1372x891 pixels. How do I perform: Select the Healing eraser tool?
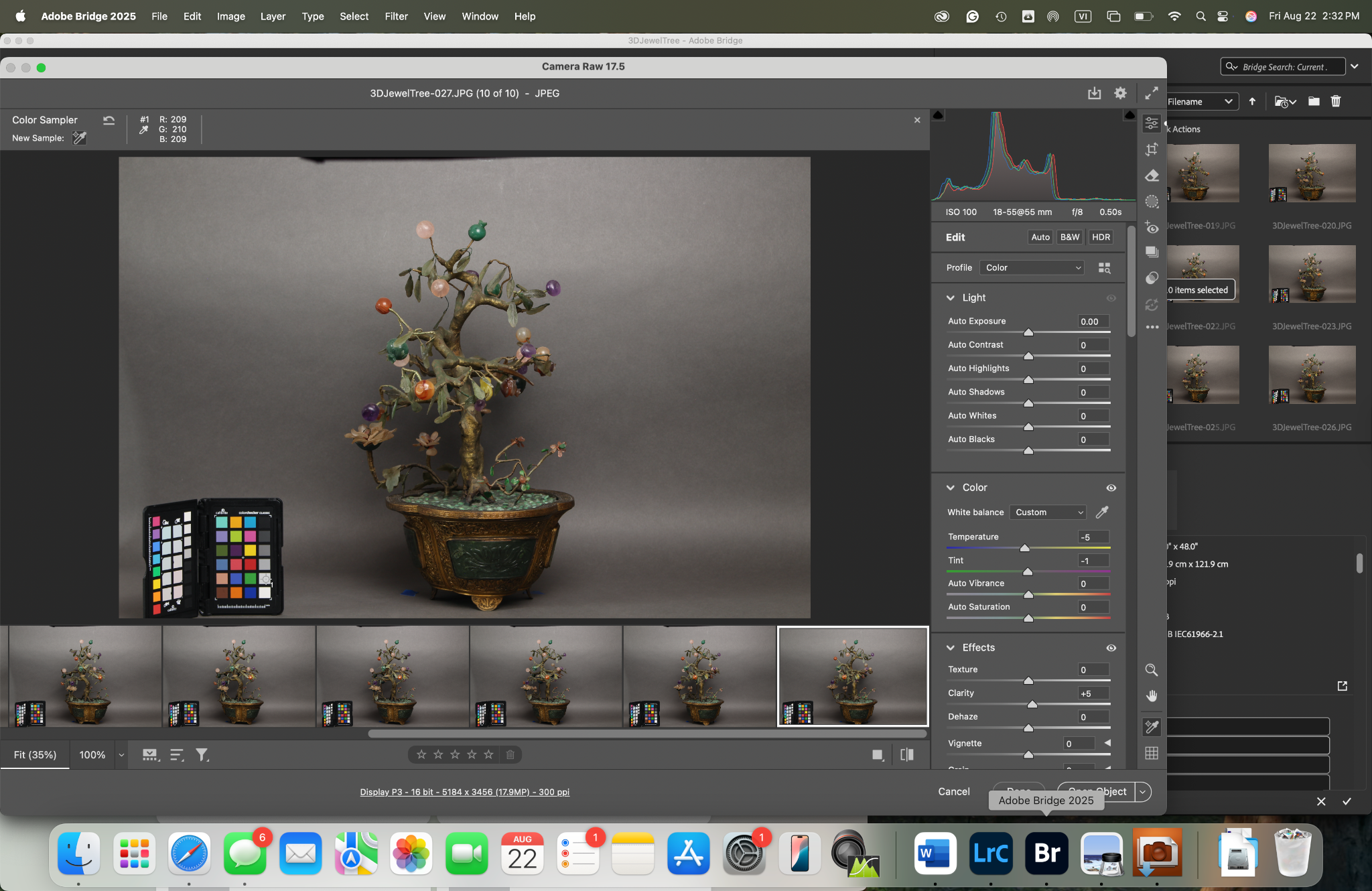point(1152,176)
